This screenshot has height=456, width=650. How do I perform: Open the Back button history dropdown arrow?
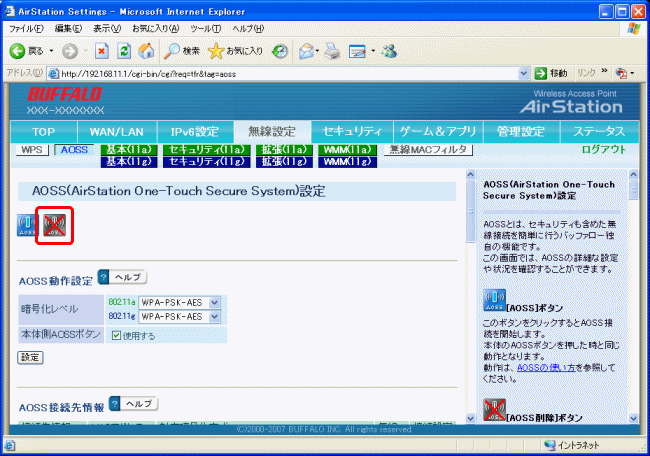pos(51,51)
